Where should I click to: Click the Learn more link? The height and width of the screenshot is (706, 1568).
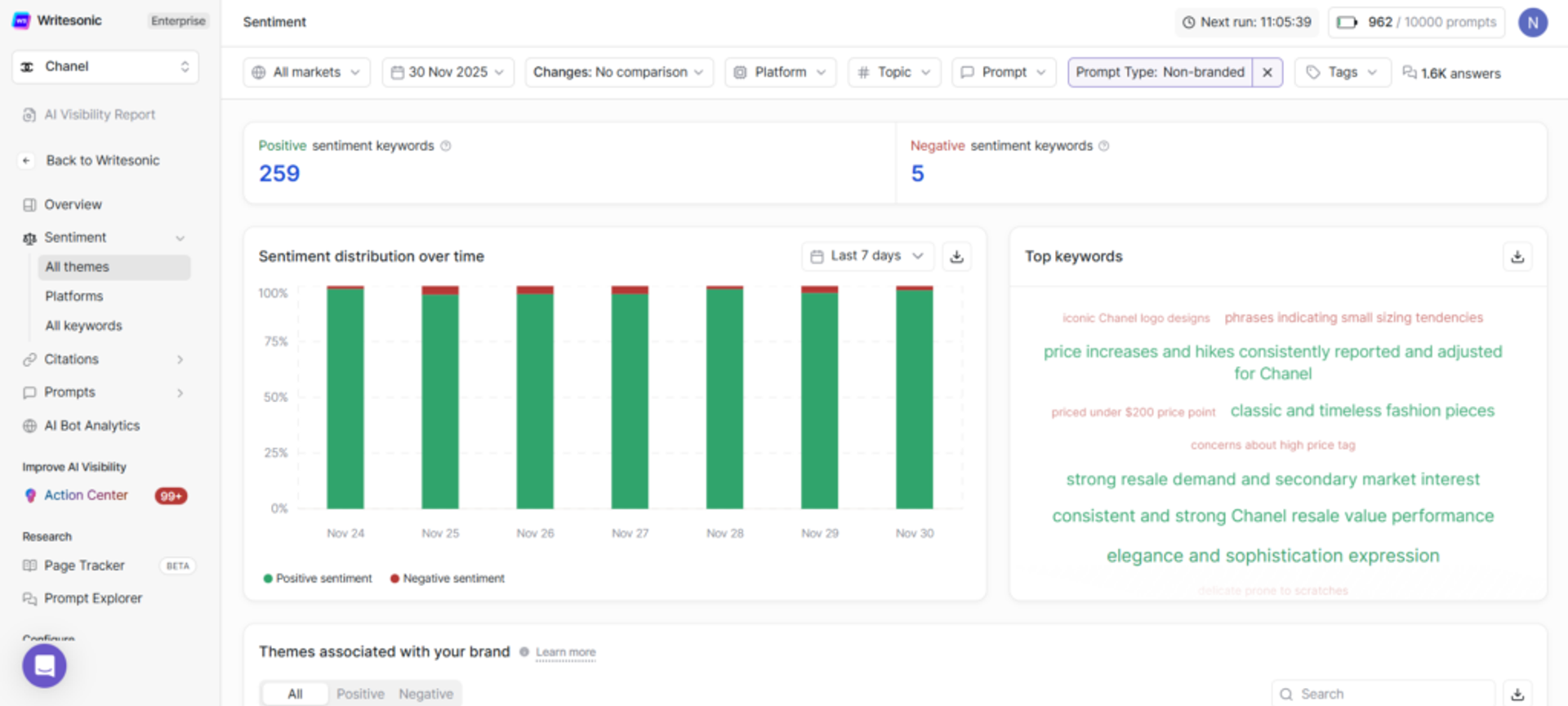[566, 653]
